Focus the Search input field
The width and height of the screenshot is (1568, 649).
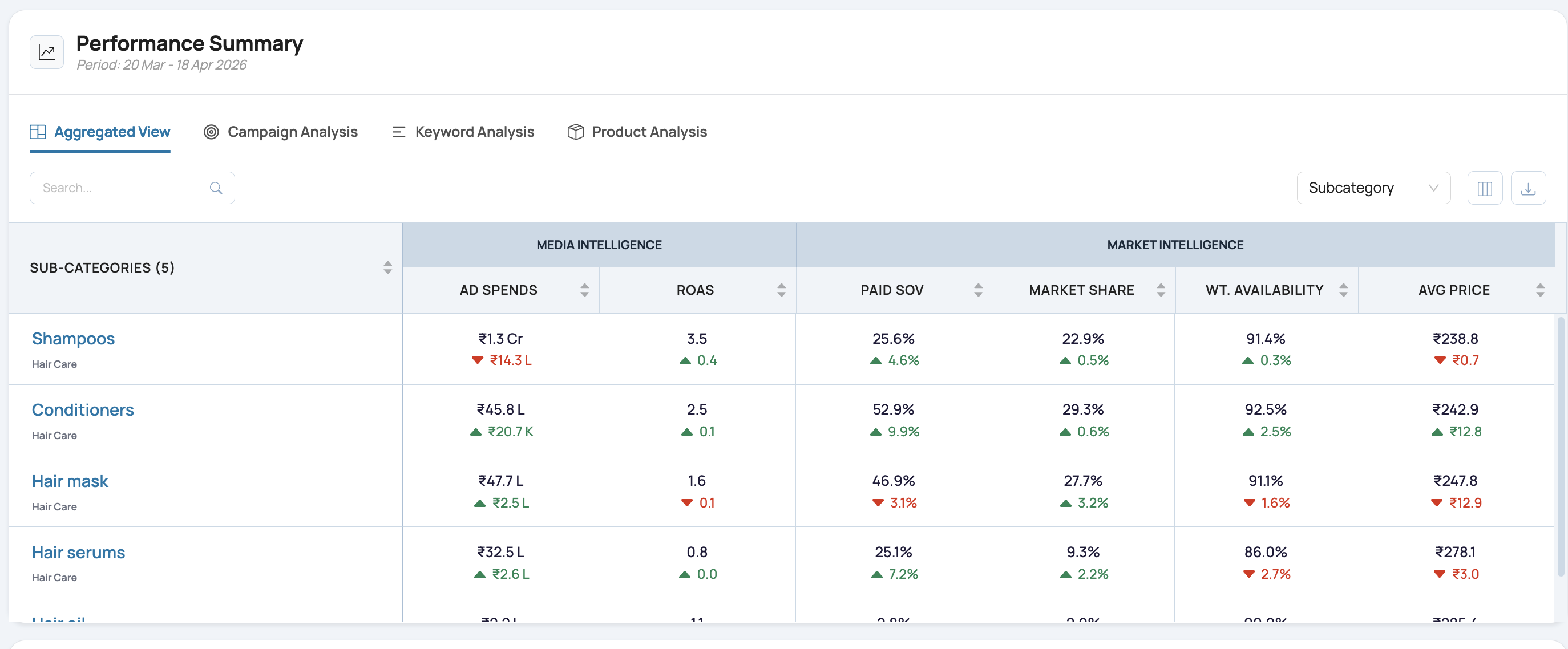(132, 188)
